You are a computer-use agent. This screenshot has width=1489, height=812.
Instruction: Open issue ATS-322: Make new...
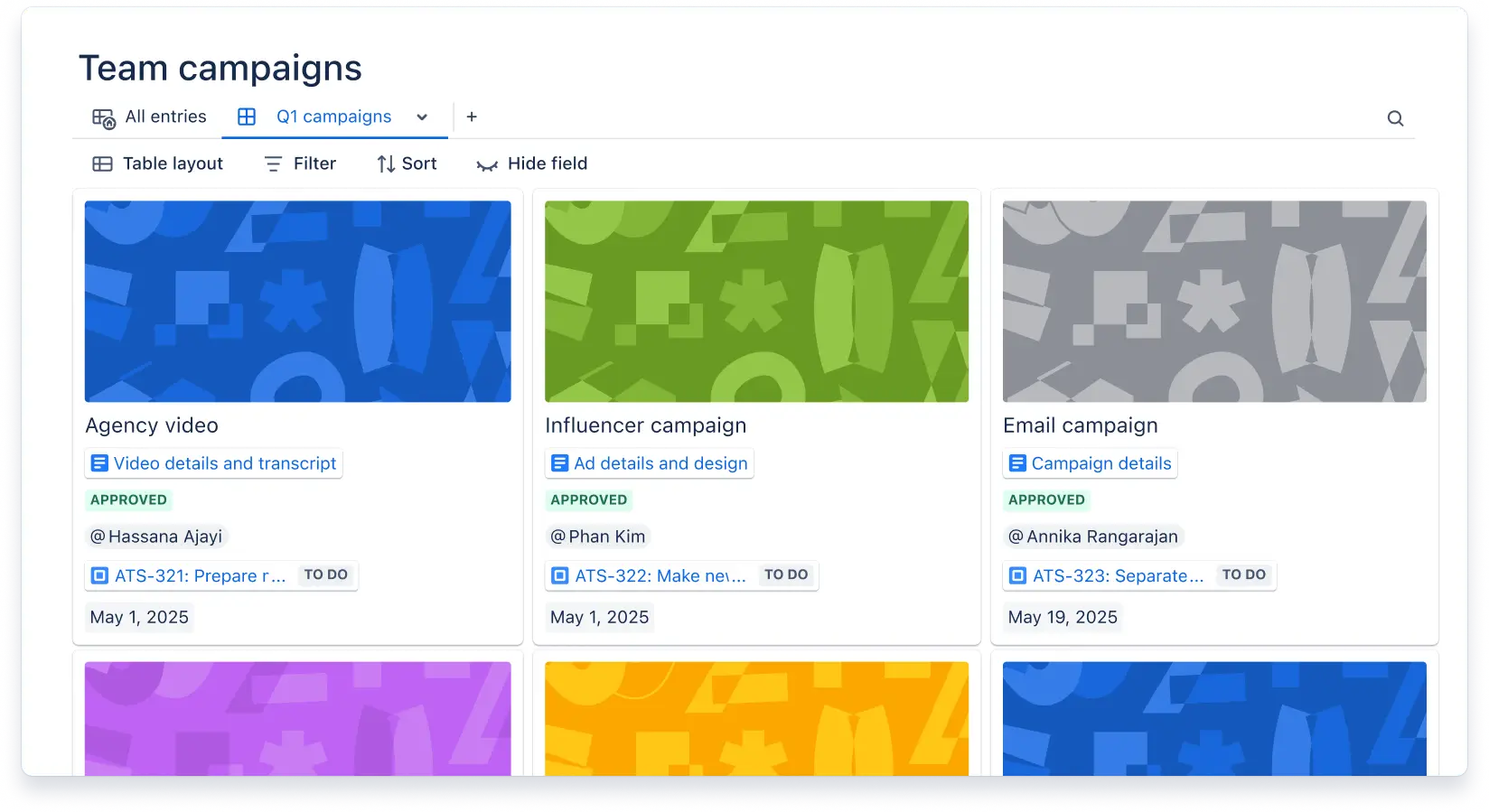point(660,575)
